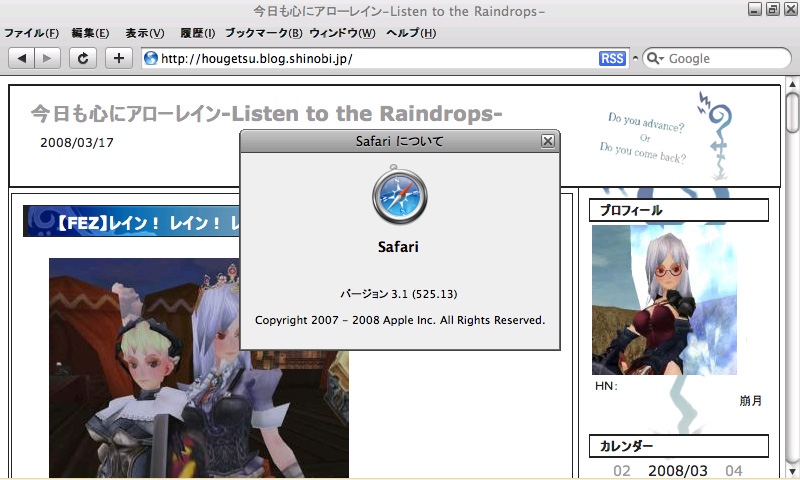Open the ヘルプ(H) menu
800x480 pixels.
click(x=411, y=33)
